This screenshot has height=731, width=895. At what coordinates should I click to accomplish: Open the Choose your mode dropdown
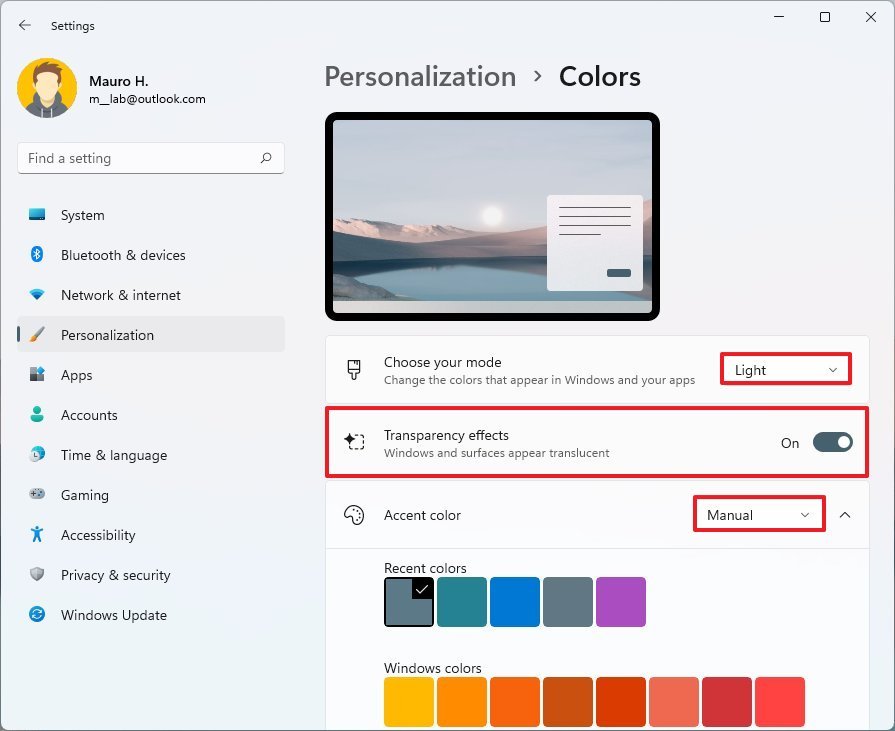pos(785,369)
